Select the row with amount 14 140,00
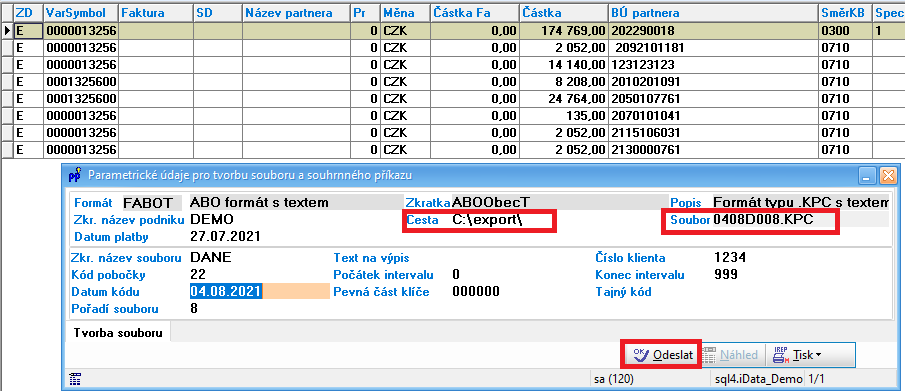The image size is (905, 391). pyautogui.click(x=452, y=64)
